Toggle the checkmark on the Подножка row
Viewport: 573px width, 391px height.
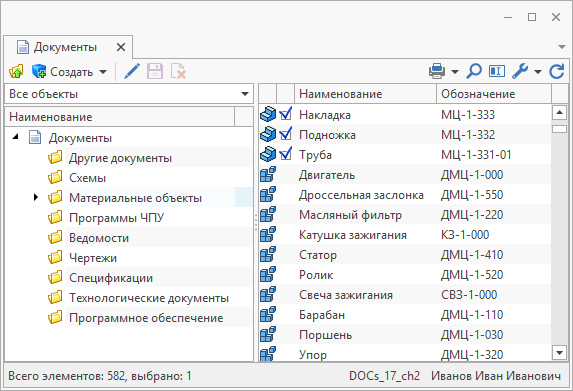click(285, 134)
